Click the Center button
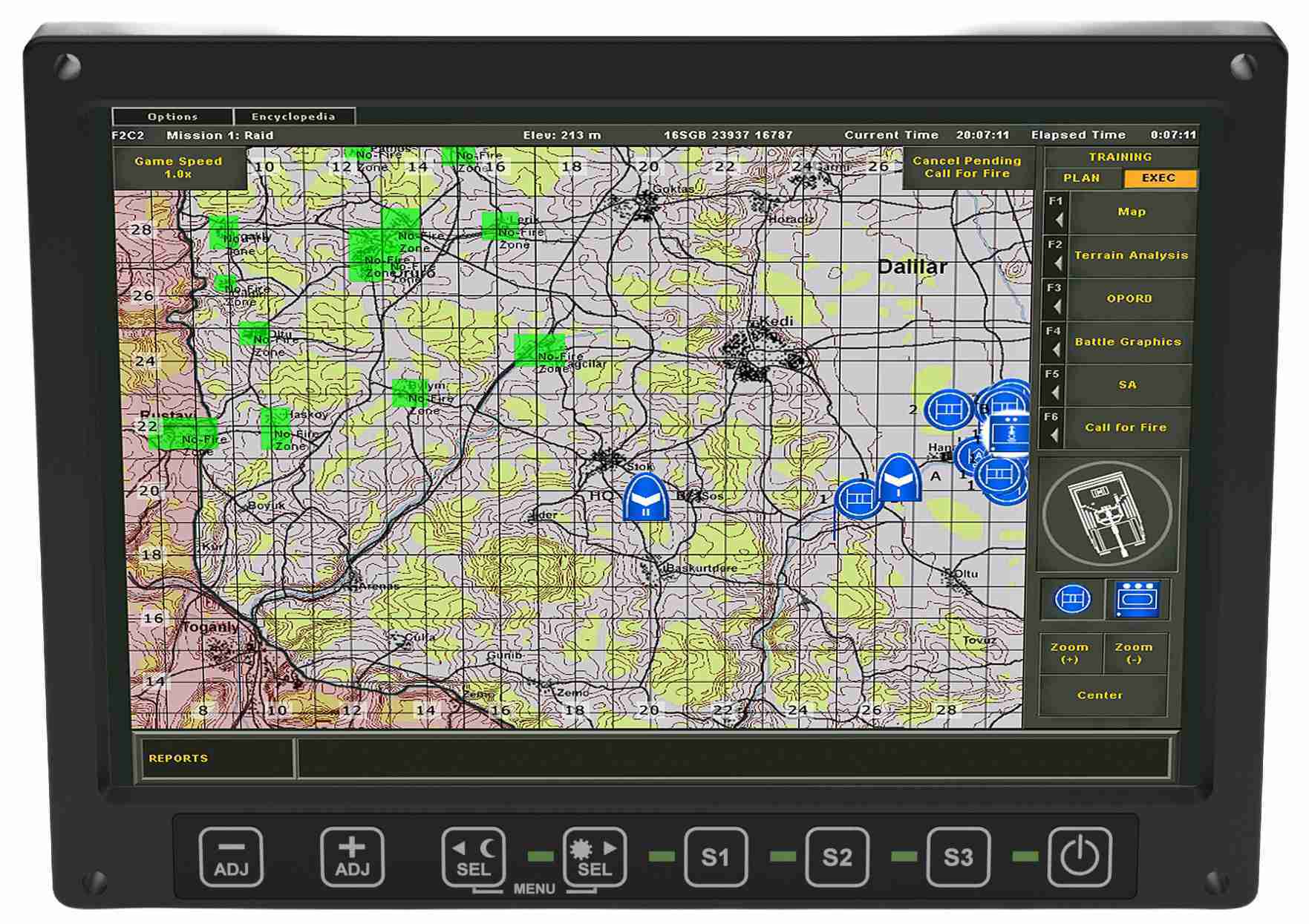This screenshot has width=1309, height=924. pyautogui.click(x=1101, y=695)
